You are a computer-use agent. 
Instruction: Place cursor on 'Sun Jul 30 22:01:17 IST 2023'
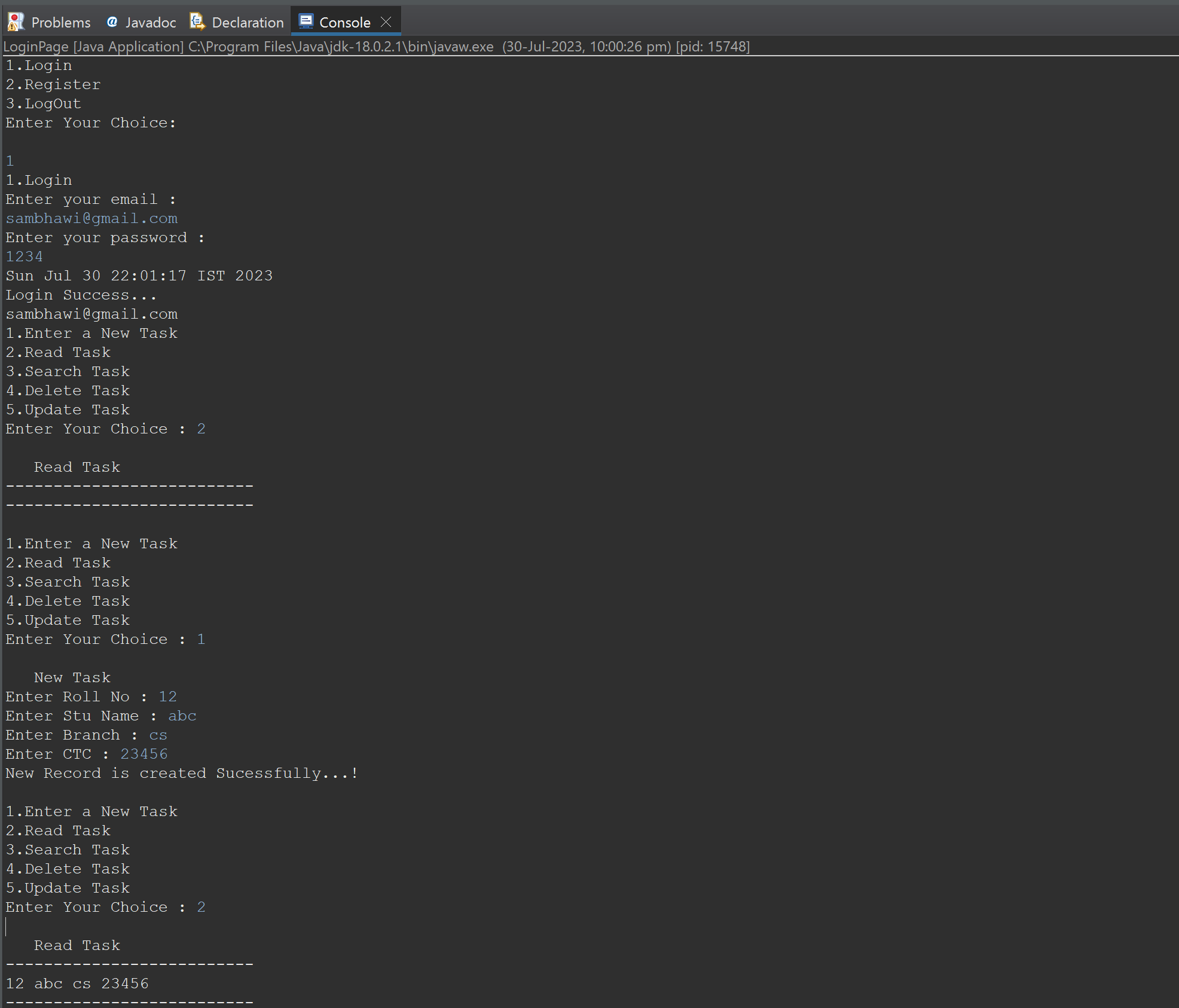point(139,276)
